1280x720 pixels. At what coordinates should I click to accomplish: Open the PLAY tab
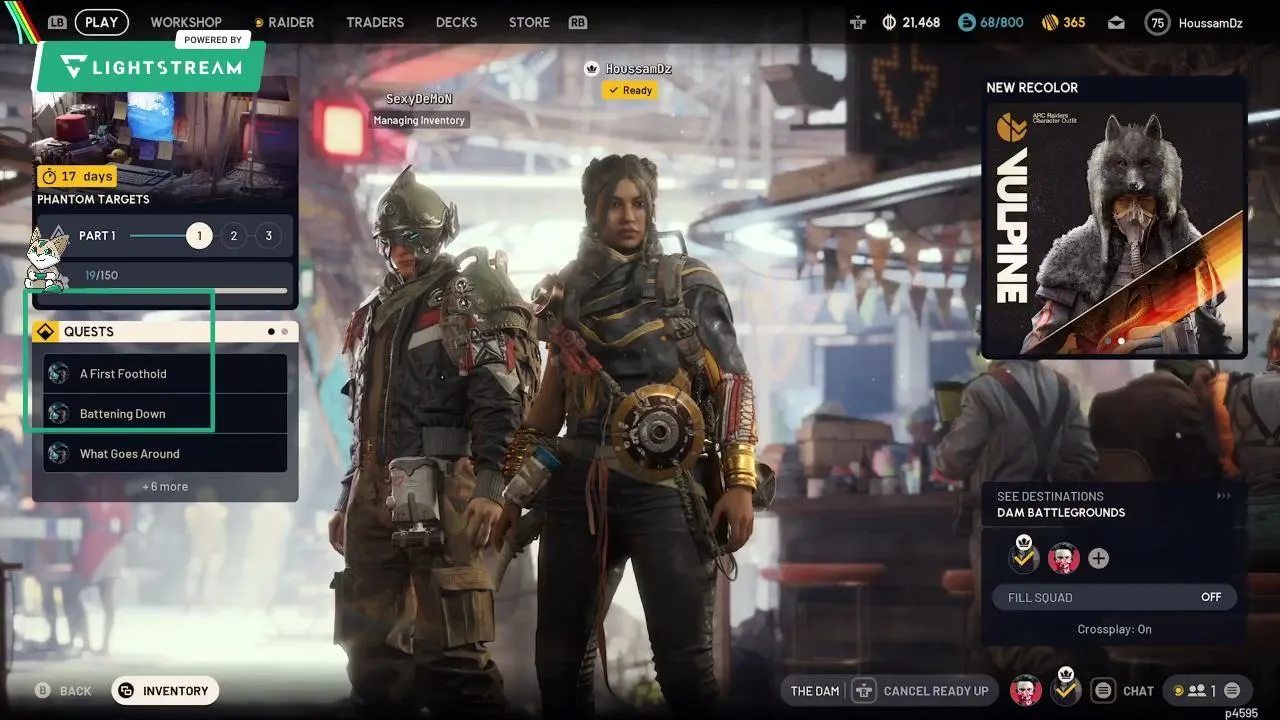101,22
